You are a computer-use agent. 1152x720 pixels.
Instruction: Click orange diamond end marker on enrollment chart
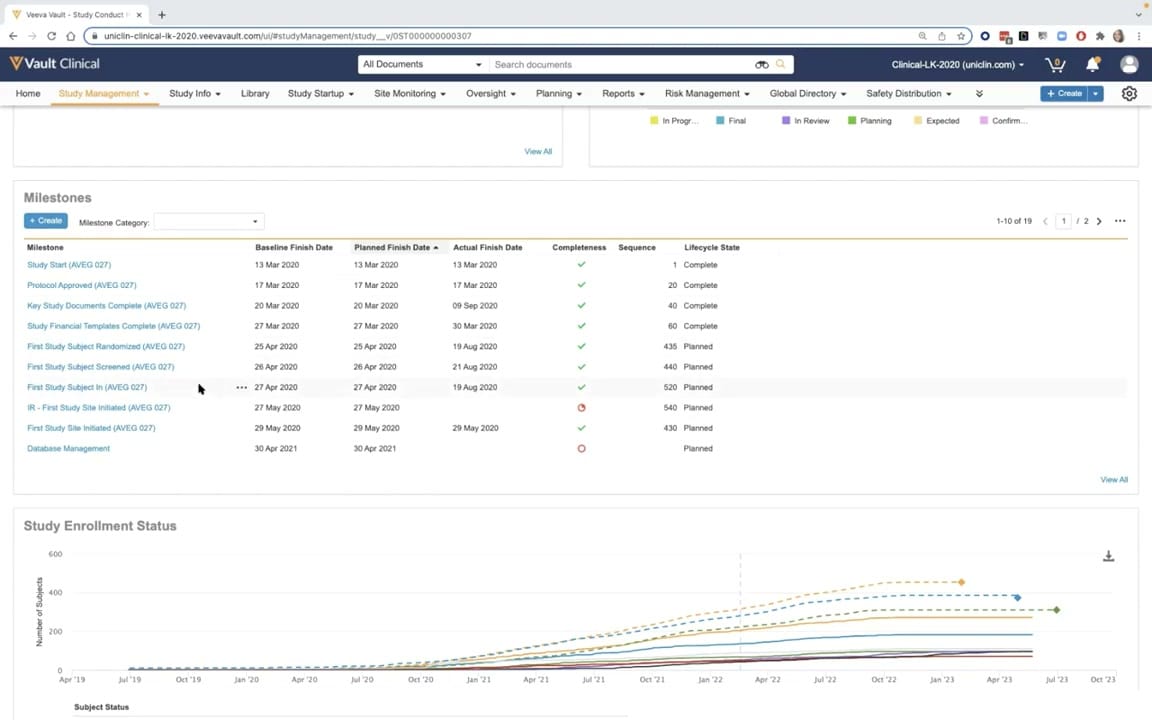(x=961, y=582)
